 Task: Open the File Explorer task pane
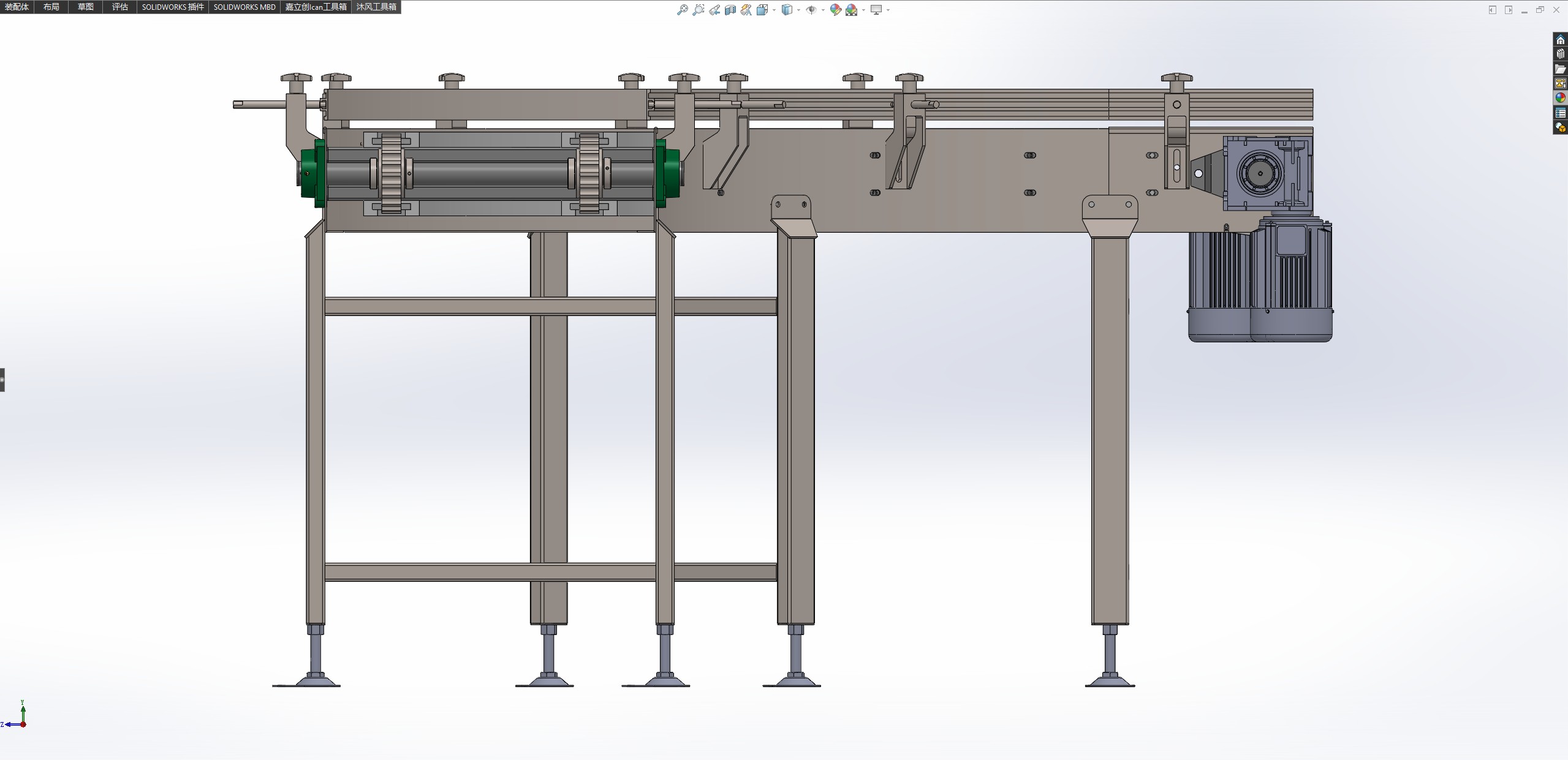pyautogui.click(x=1560, y=69)
